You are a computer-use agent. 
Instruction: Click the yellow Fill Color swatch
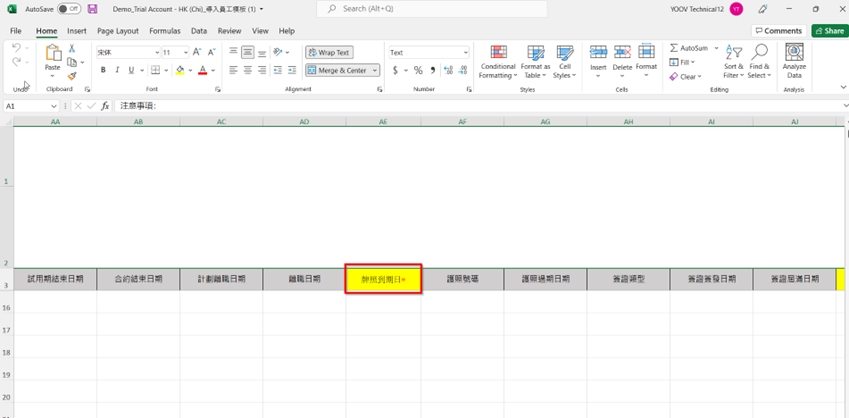(x=180, y=71)
